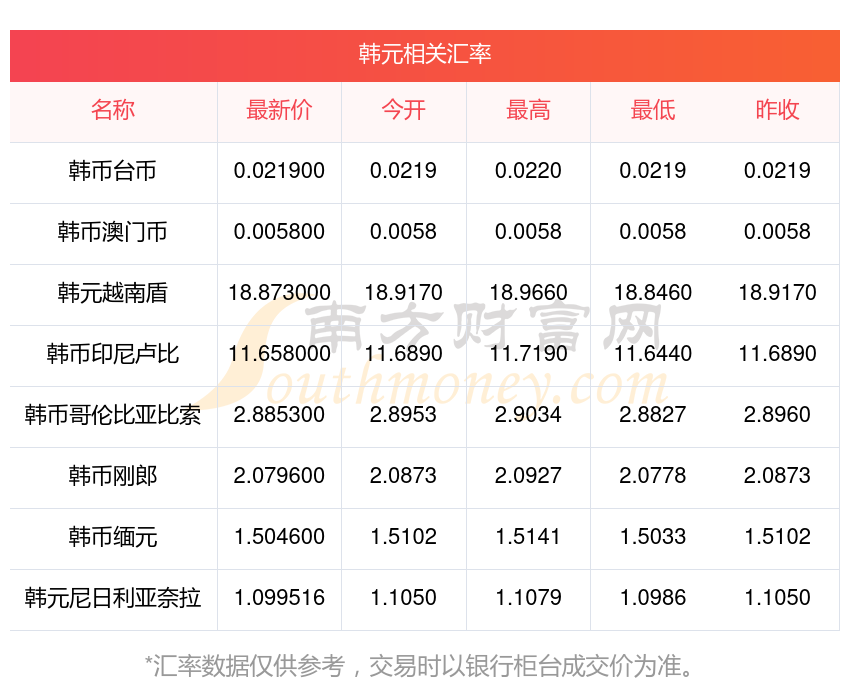Click the 名称 column header

113,110
